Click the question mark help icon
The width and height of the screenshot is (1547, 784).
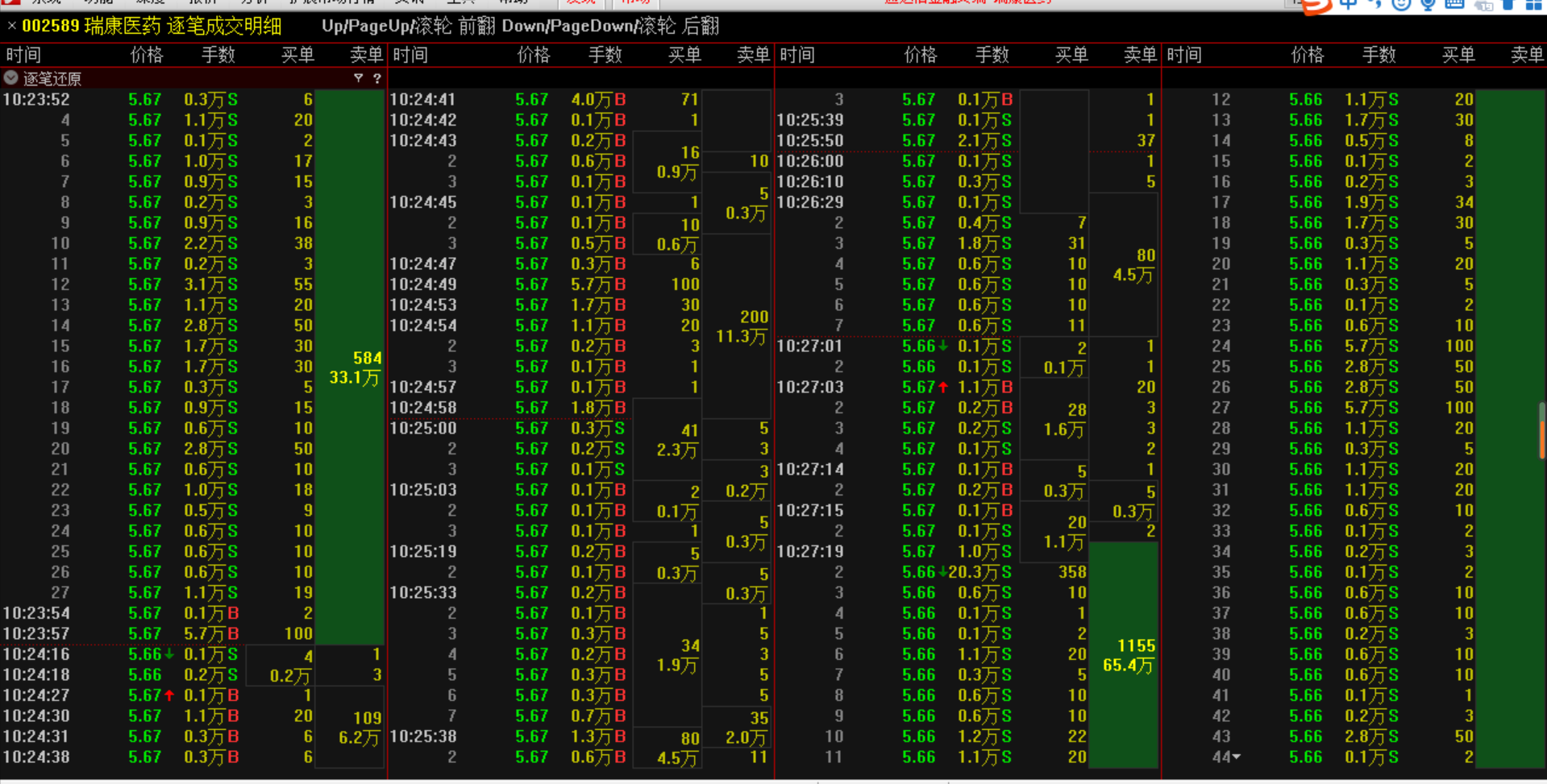coord(376,78)
